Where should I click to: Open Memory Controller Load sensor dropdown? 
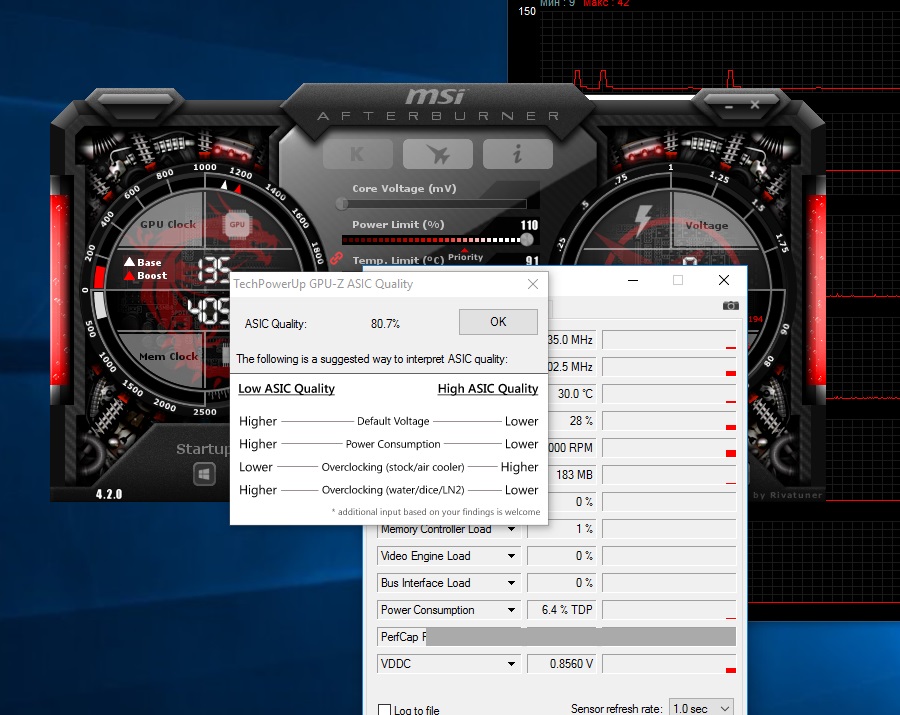click(x=511, y=529)
